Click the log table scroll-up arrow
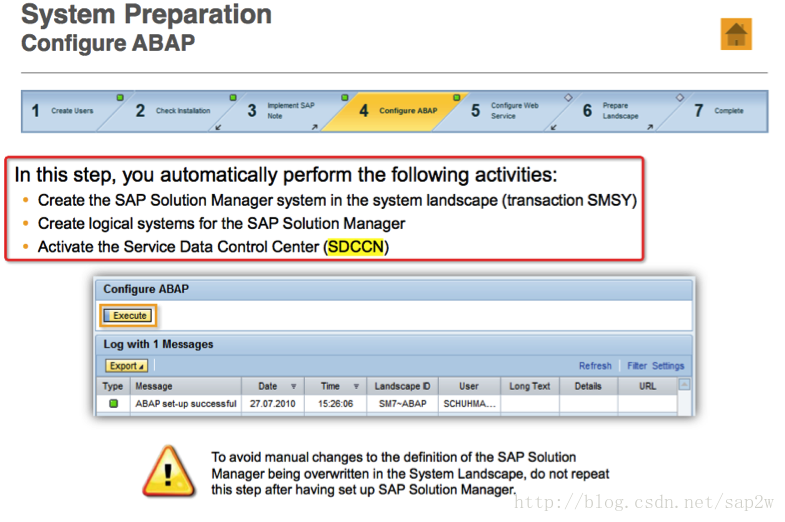The height and width of the screenshot is (522, 785). point(684,384)
